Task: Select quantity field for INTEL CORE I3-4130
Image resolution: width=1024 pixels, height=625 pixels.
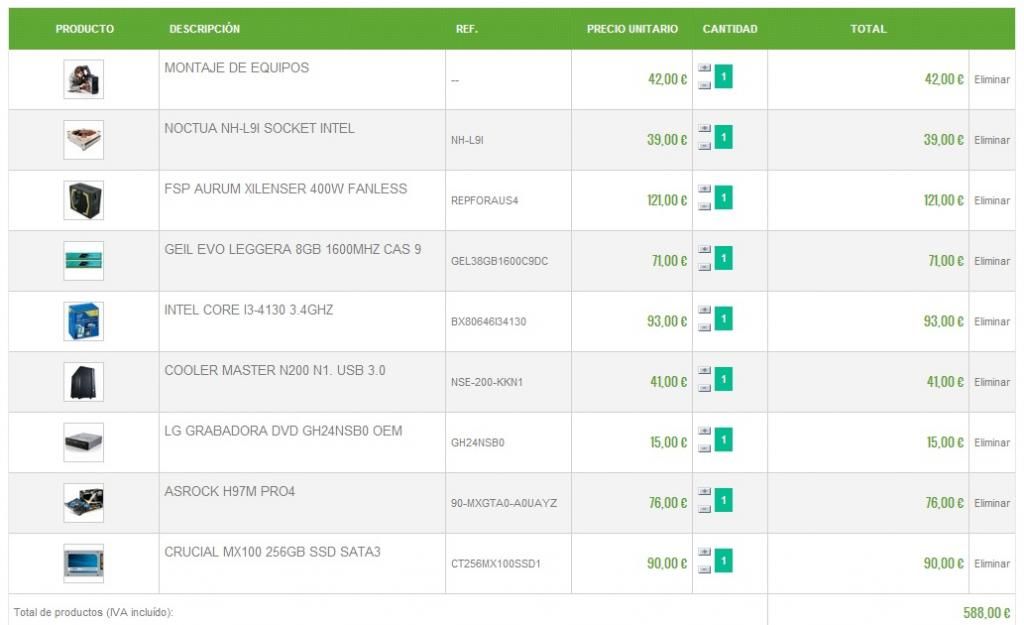Action: click(x=724, y=319)
